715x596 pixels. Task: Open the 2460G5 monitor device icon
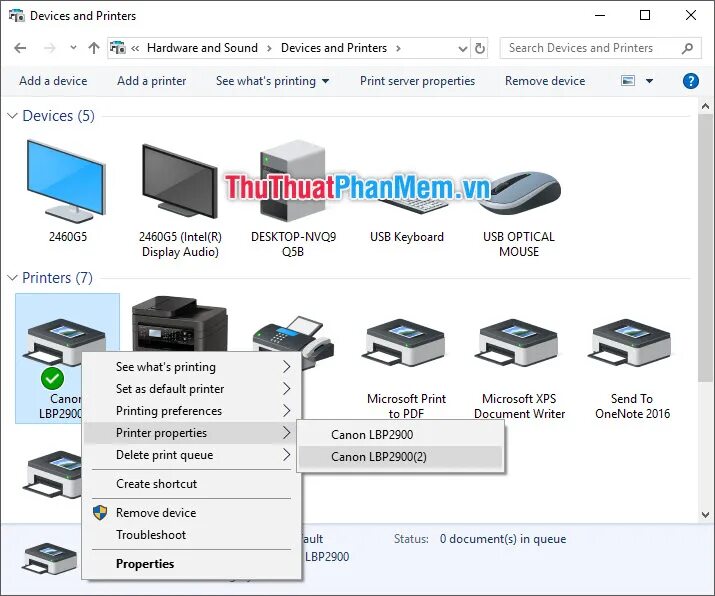point(67,182)
